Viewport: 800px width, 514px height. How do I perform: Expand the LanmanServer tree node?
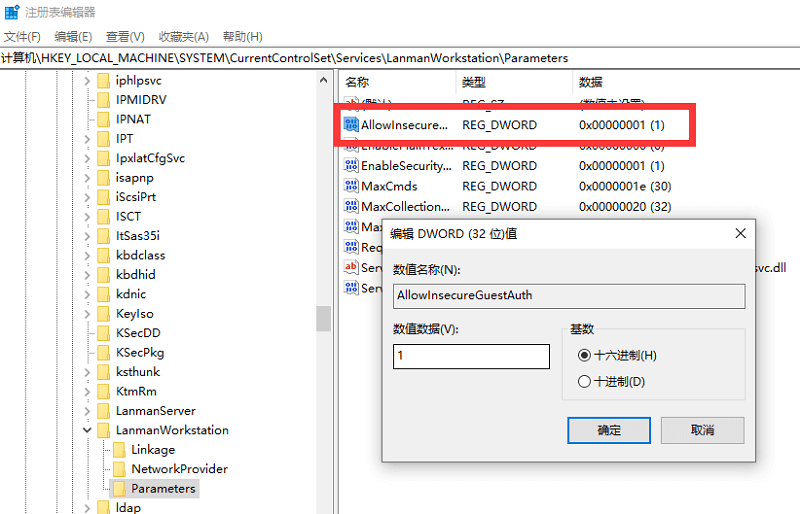pos(87,411)
